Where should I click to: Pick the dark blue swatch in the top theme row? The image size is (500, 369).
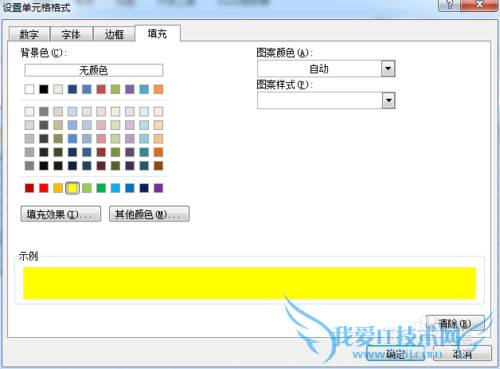coord(72,89)
